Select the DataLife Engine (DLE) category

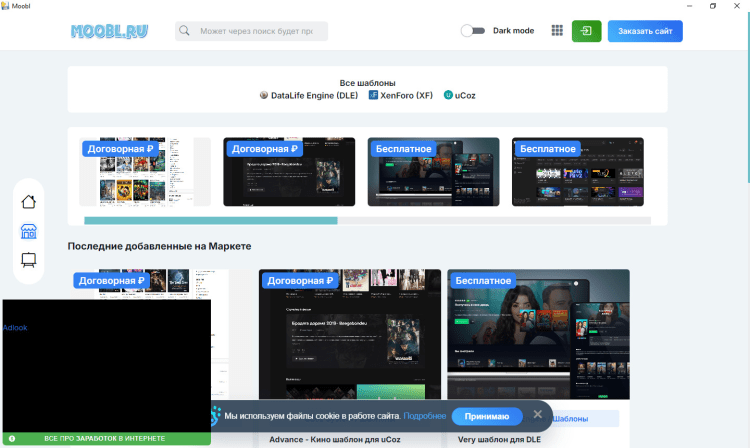pyautogui.click(x=308, y=96)
